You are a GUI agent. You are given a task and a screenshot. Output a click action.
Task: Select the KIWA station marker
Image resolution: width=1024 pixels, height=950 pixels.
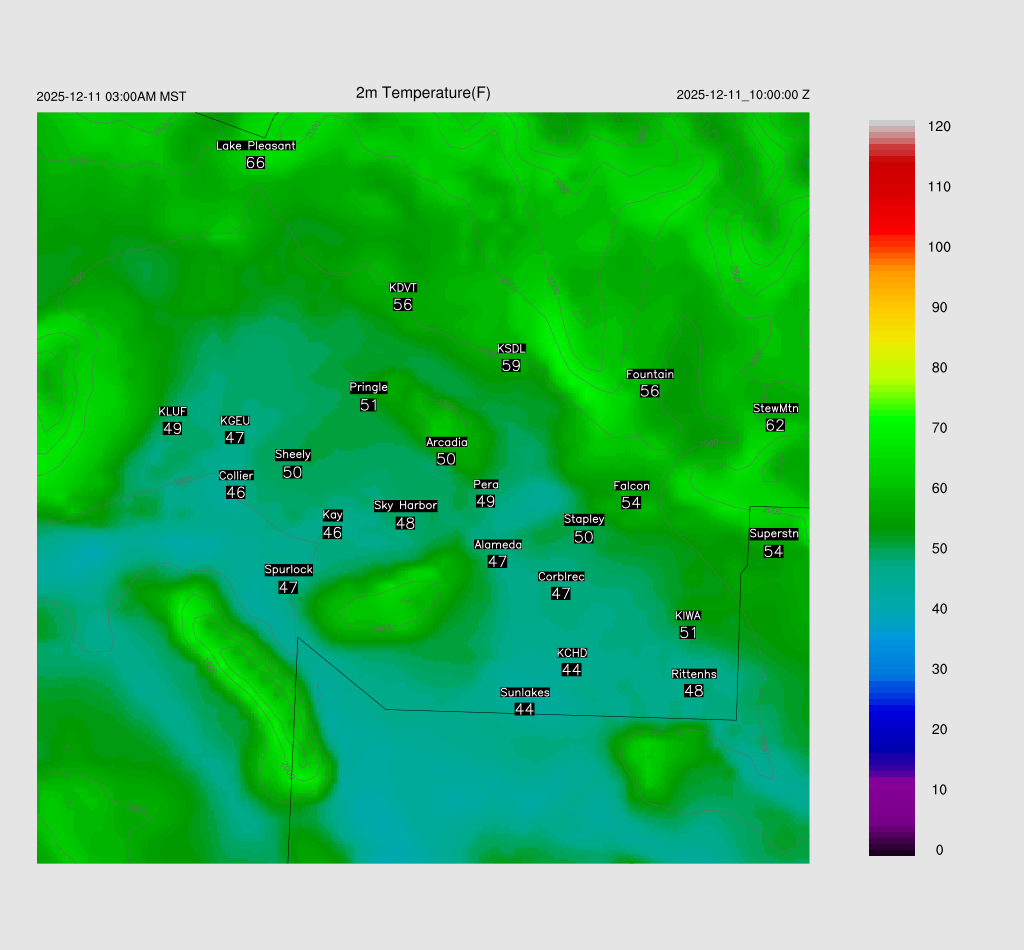tap(688, 615)
